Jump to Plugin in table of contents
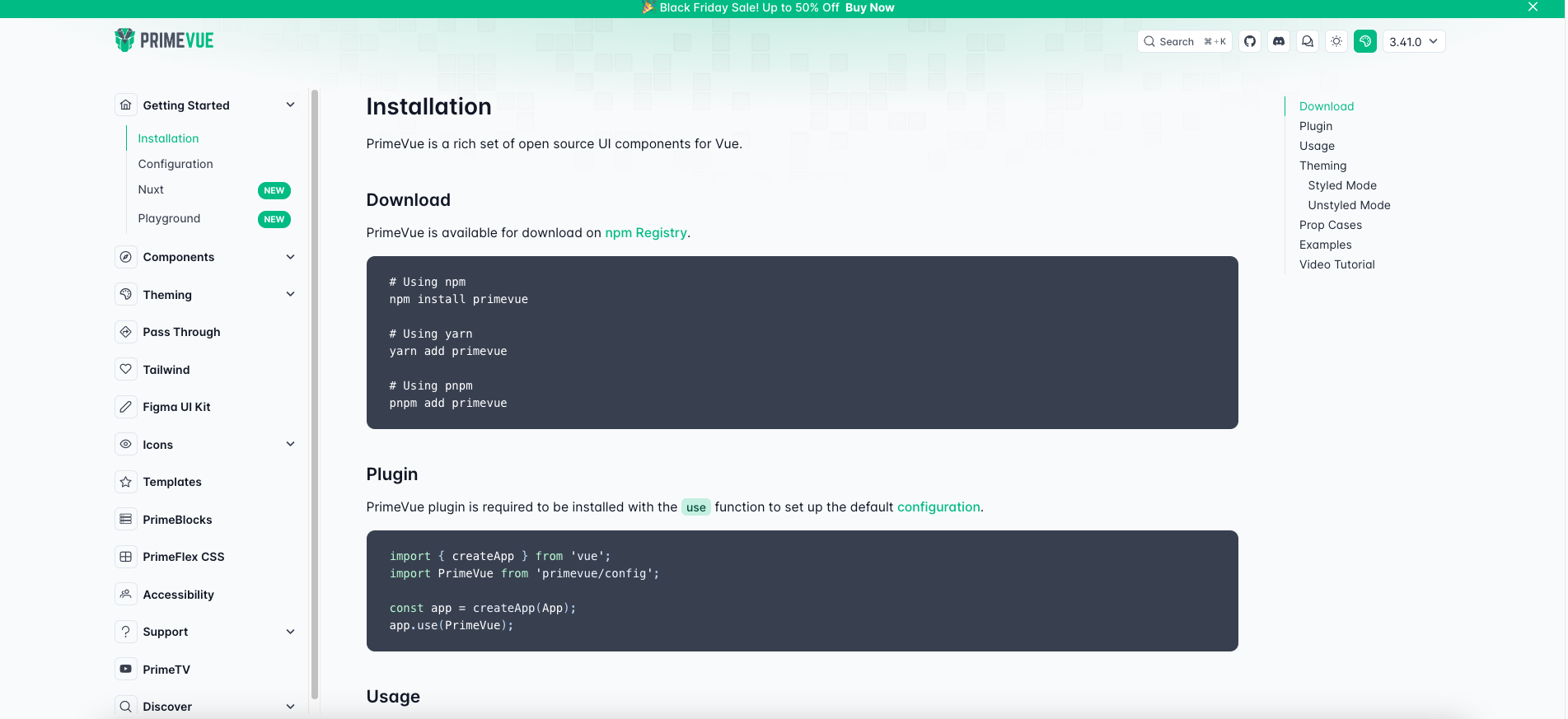 pyautogui.click(x=1316, y=126)
